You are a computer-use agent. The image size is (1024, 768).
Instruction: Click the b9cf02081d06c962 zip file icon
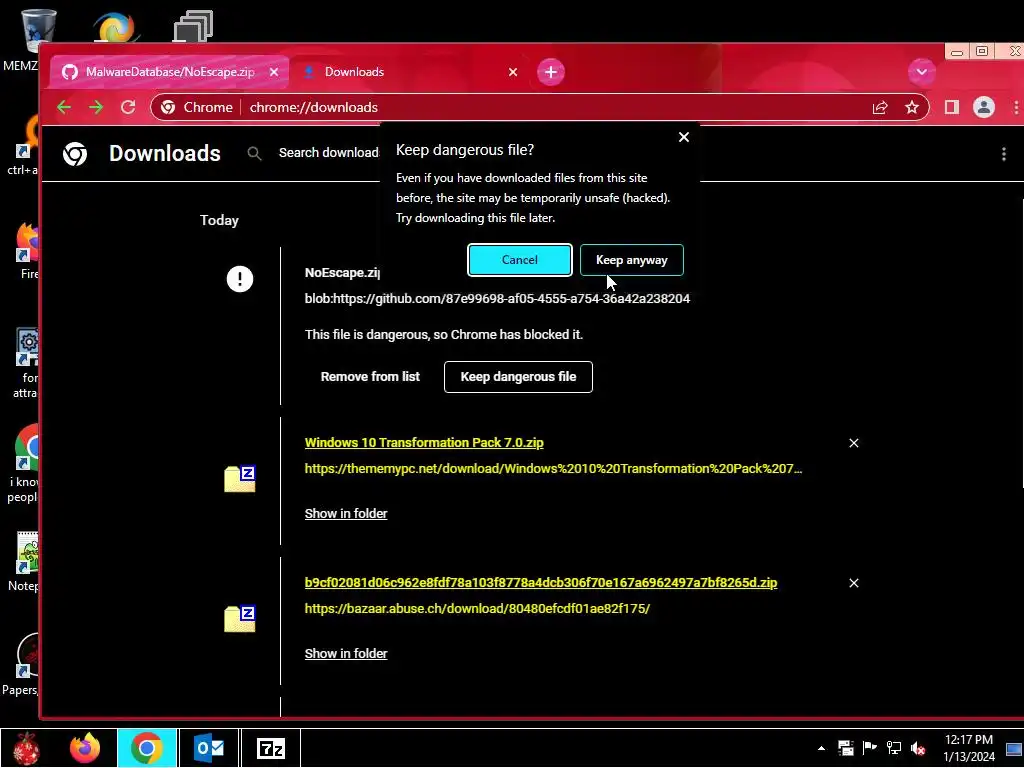(x=240, y=618)
